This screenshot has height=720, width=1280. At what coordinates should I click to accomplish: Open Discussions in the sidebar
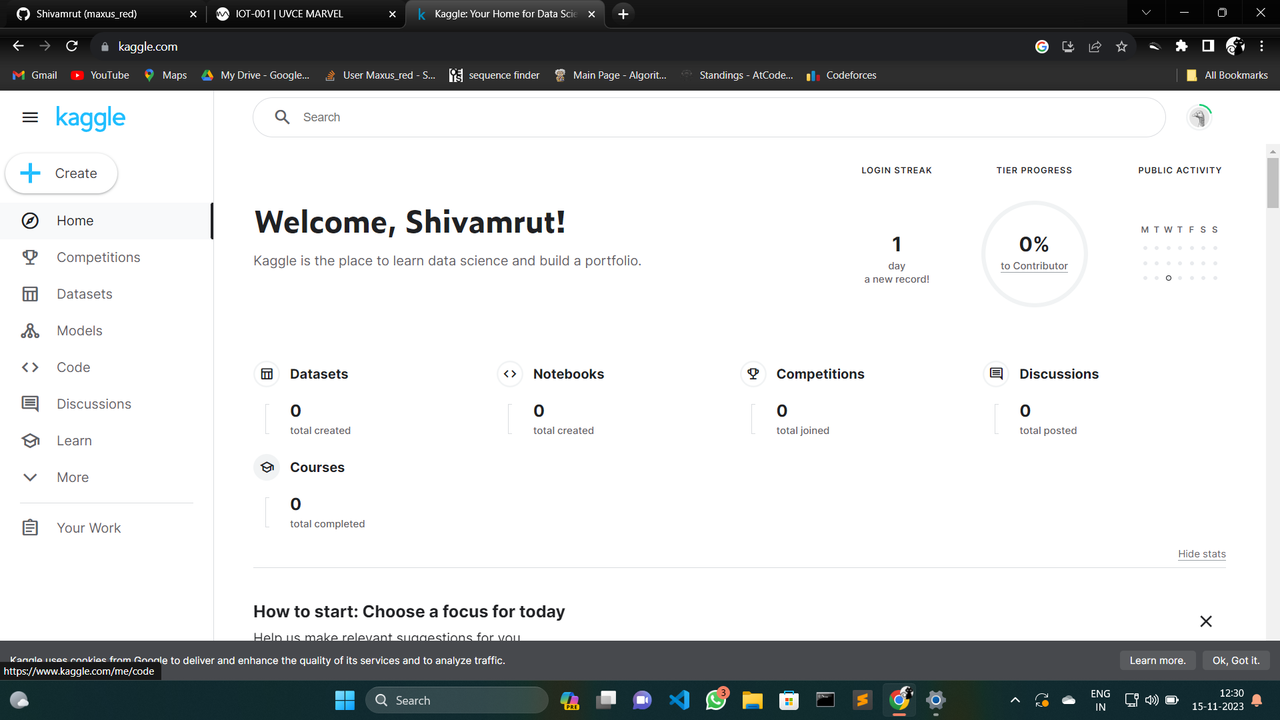click(x=106, y=404)
